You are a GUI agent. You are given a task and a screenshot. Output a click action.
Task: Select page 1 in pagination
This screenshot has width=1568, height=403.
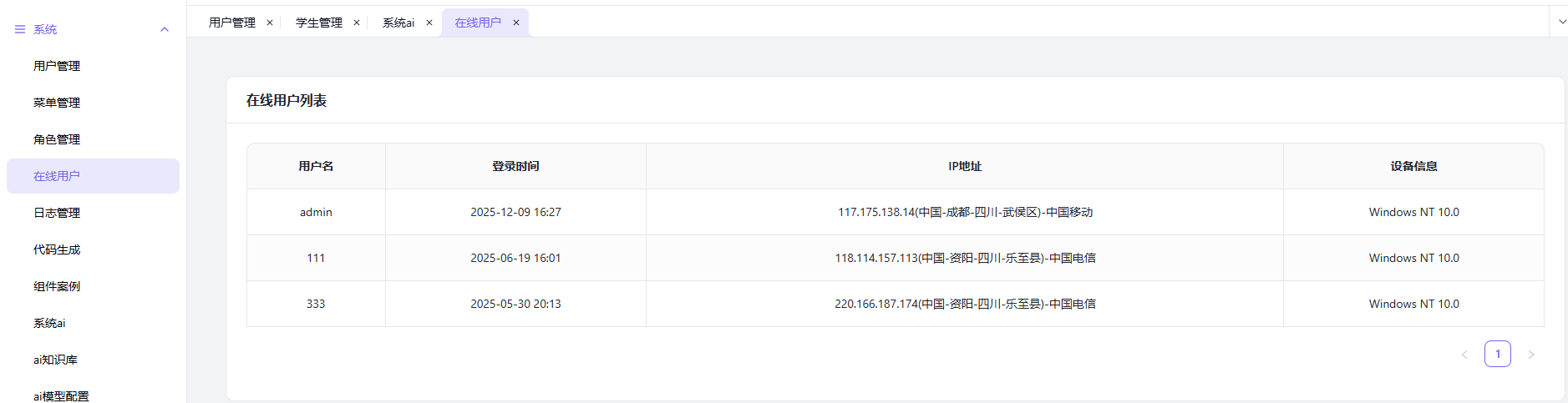click(x=1498, y=354)
